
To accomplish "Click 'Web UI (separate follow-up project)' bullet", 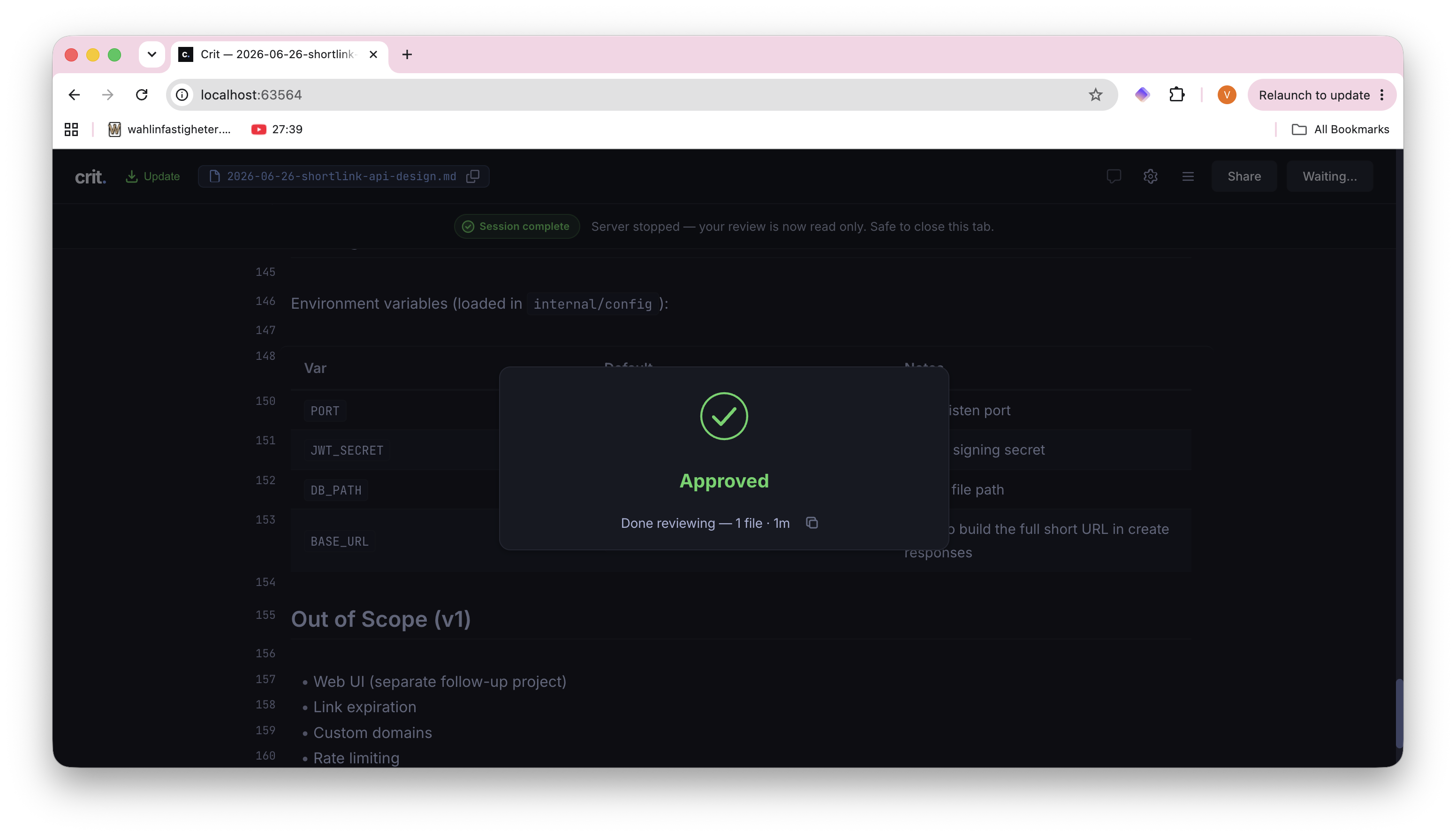I will 440,681.
